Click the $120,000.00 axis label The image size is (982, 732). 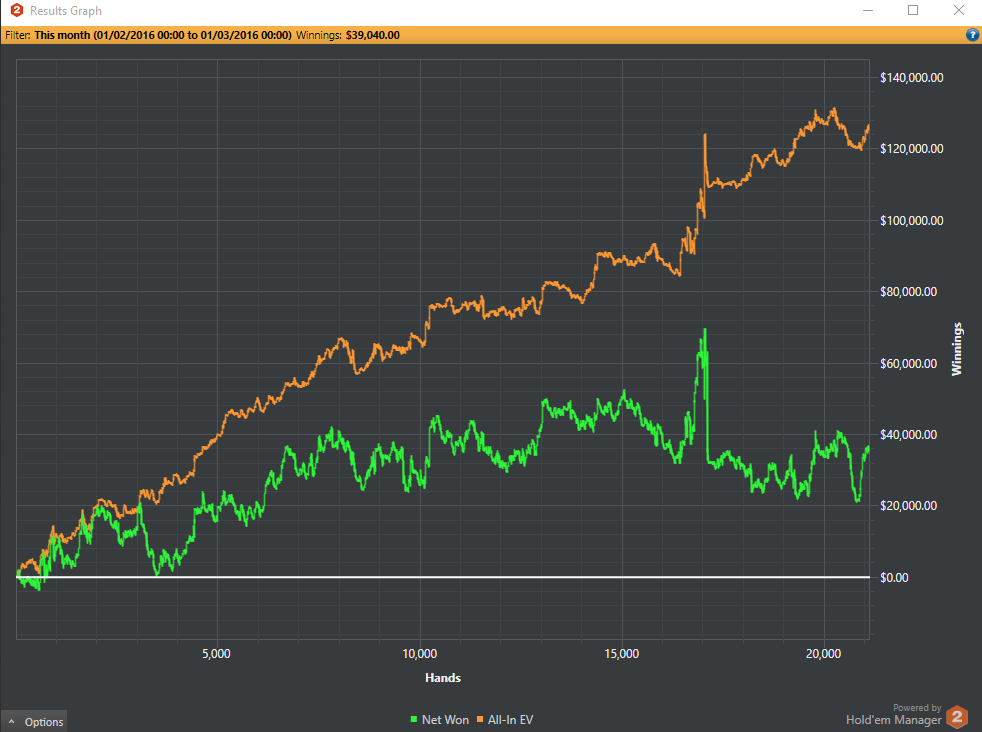click(x=911, y=148)
